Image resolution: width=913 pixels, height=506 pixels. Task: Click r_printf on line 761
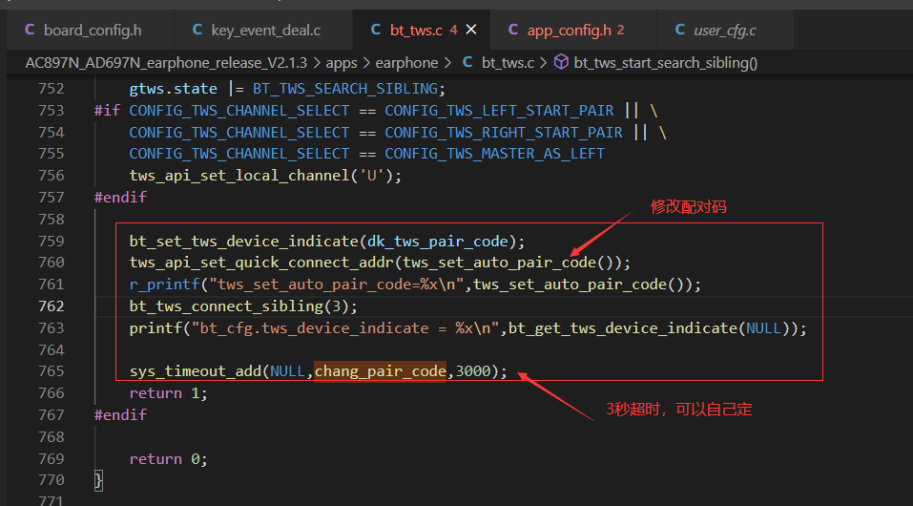coord(164,285)
